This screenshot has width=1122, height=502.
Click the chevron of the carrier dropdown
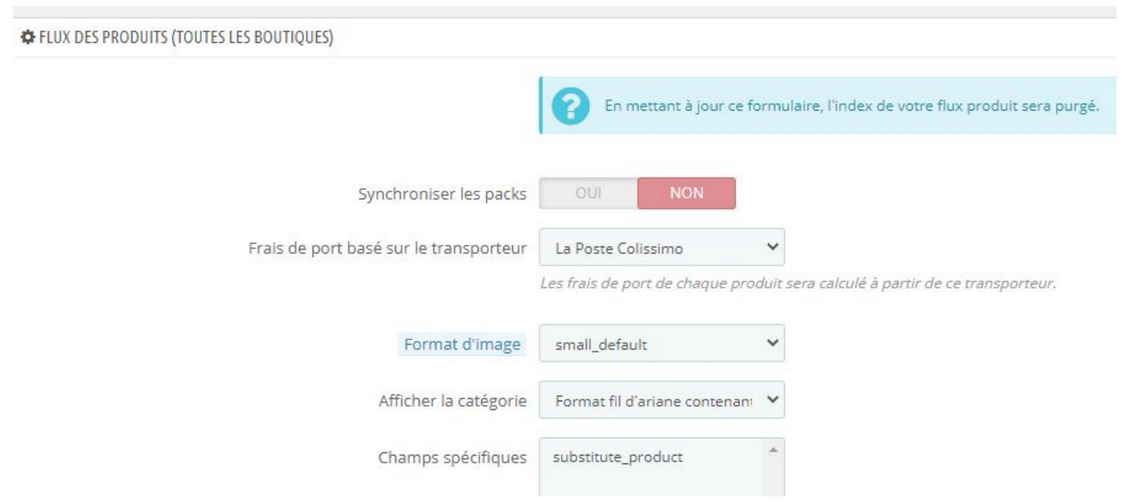(x=771, y=247)
